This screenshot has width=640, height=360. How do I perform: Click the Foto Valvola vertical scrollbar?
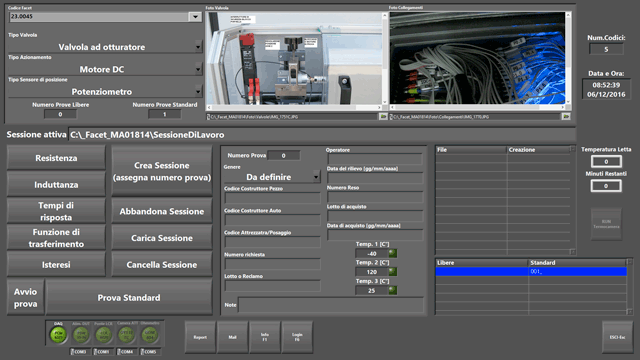click(x=384, y=58)
